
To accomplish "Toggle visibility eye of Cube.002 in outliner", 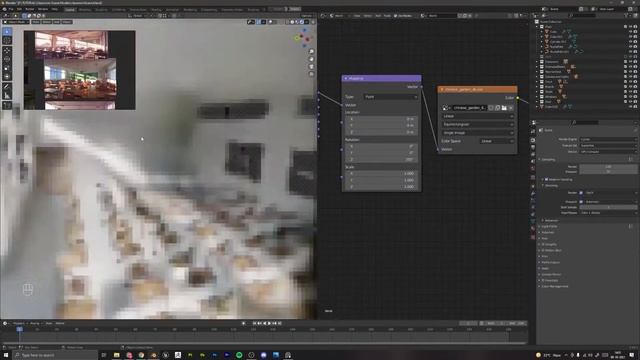I will click(630, 107).
